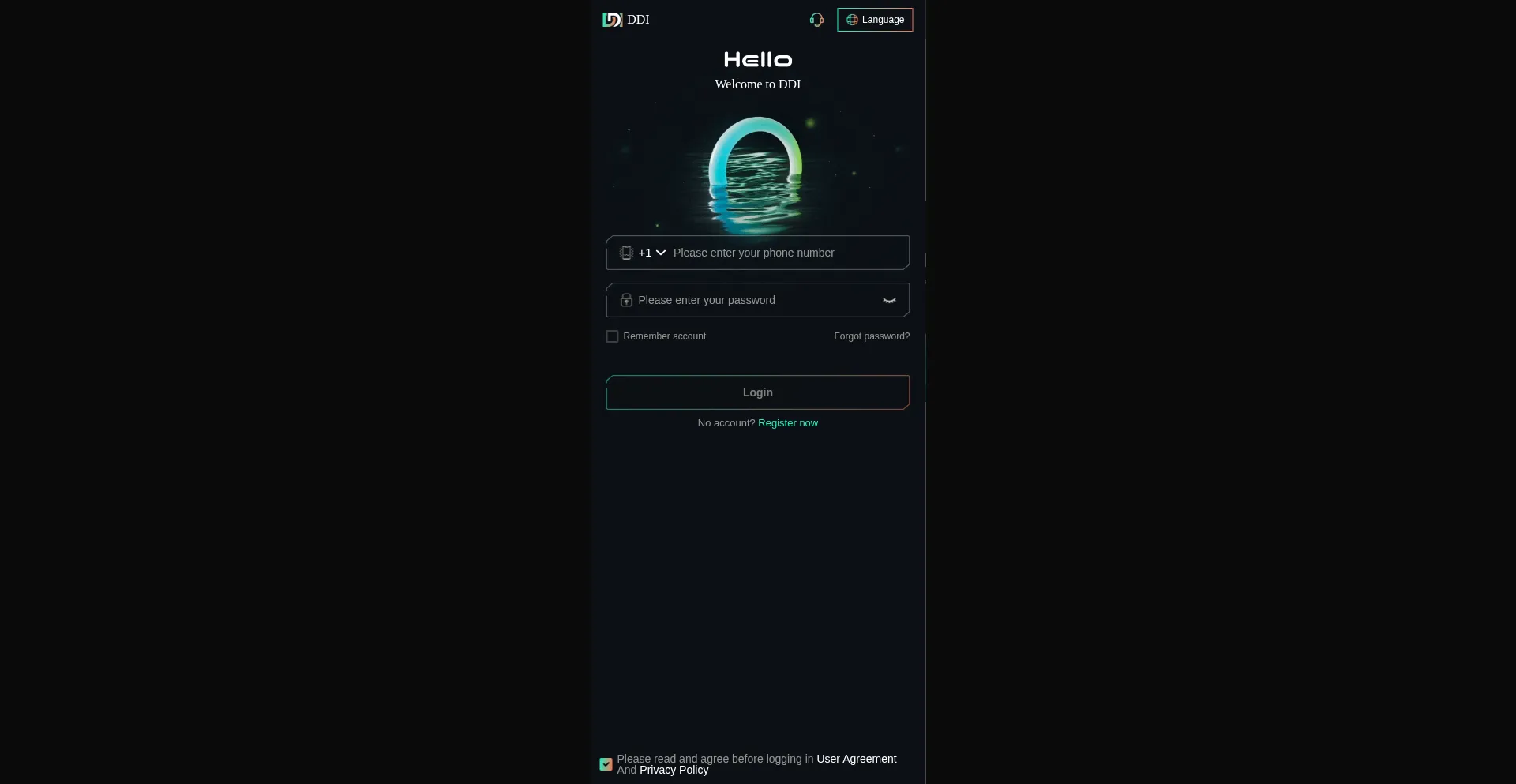The image size is (1516, 784).
Task: Open customer support headset icon
Action: click(x=816, y=20)
